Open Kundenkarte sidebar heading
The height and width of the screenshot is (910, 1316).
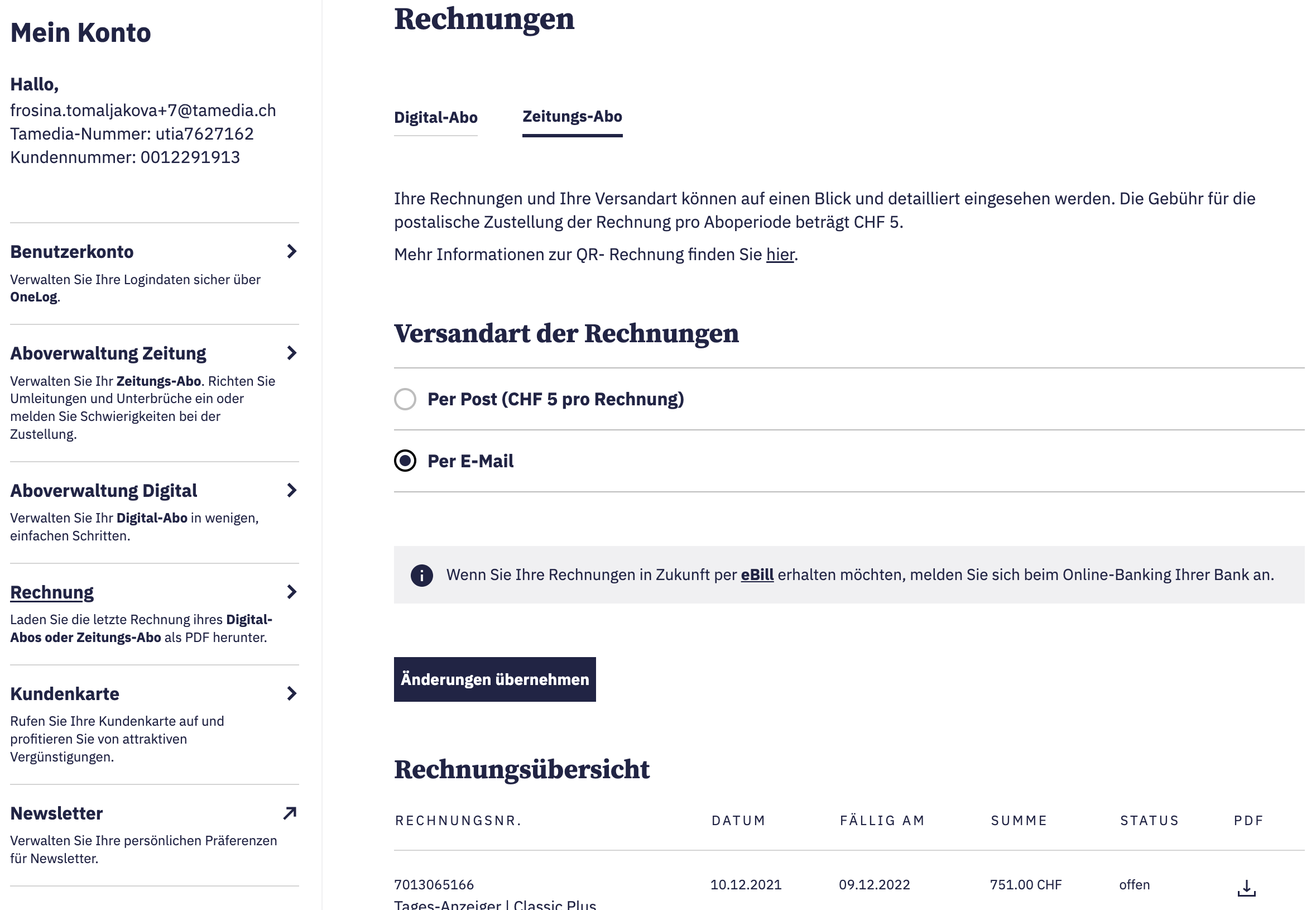pos(65,694)
